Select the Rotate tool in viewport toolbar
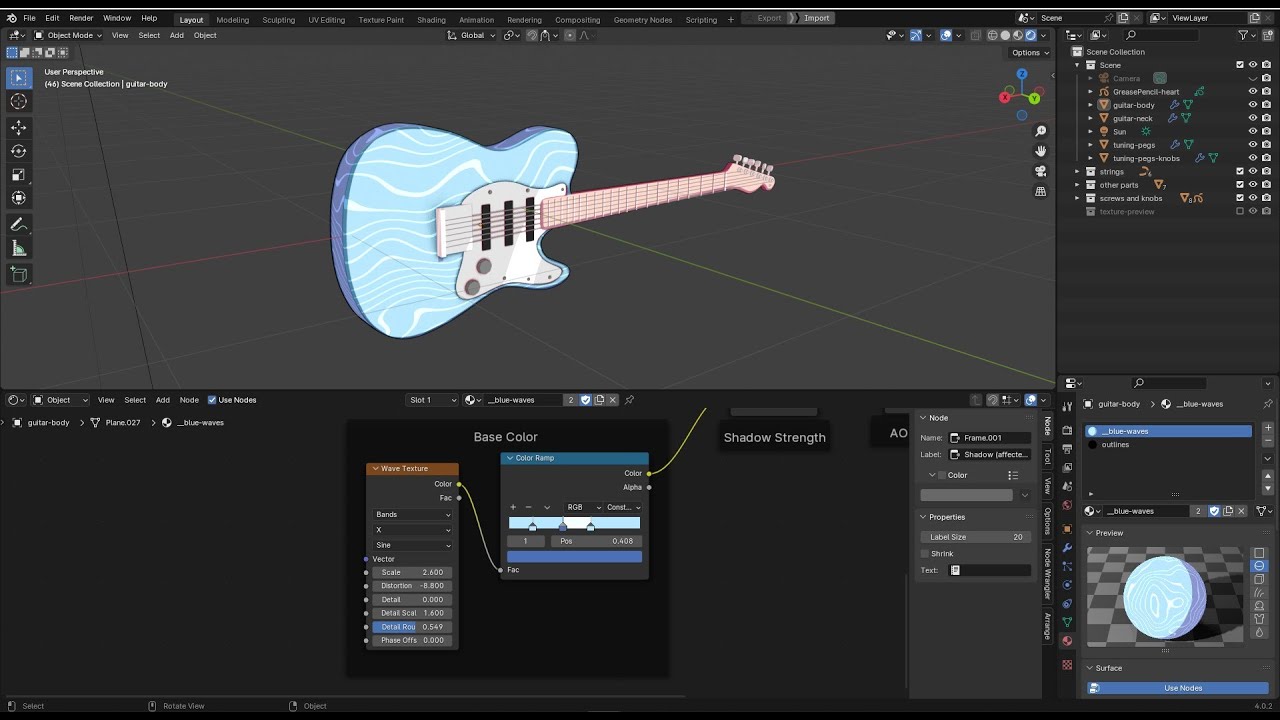 [x=18, y=151]
